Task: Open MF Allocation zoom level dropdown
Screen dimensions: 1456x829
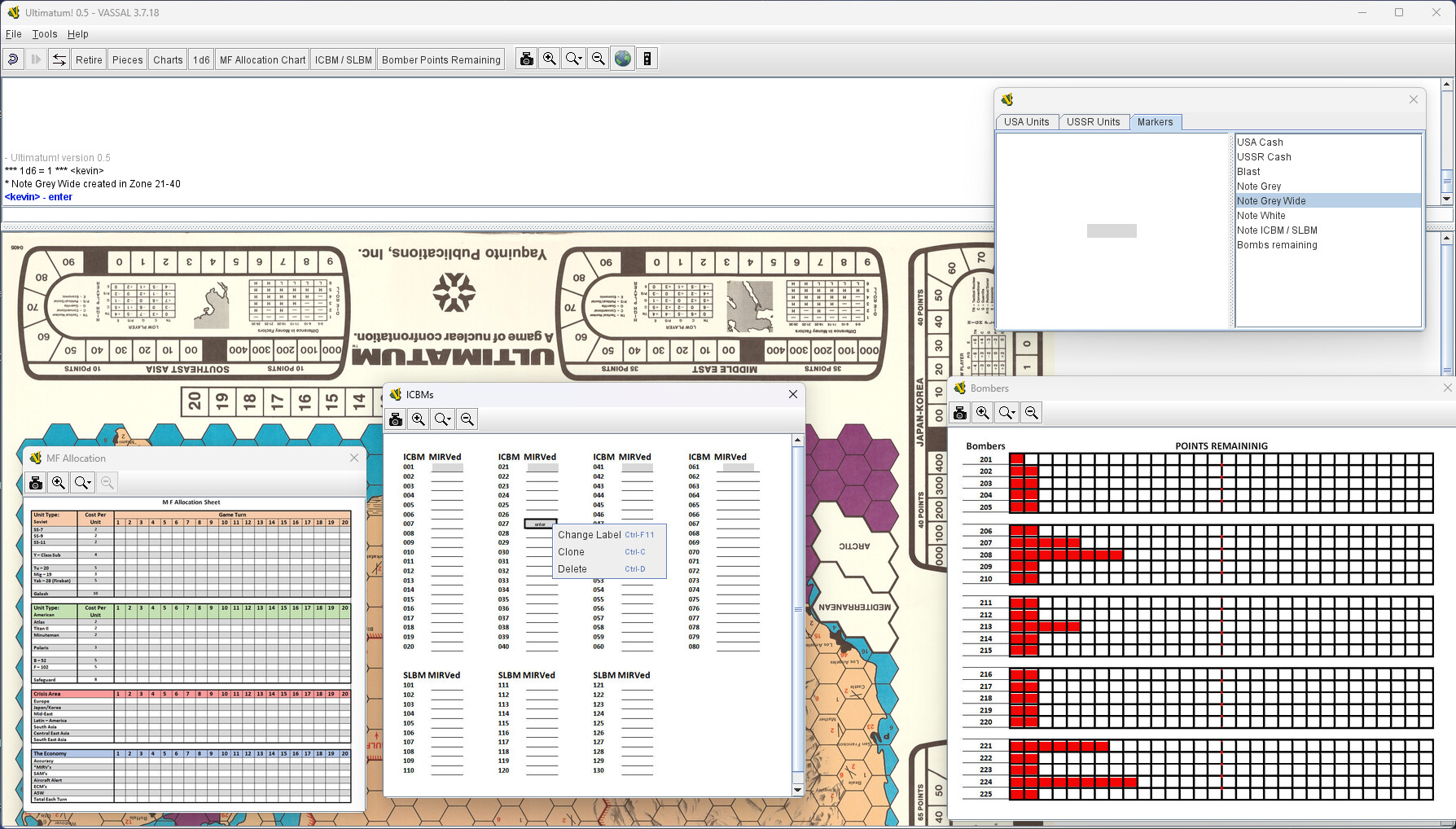Action: click(x=83, y=483)
